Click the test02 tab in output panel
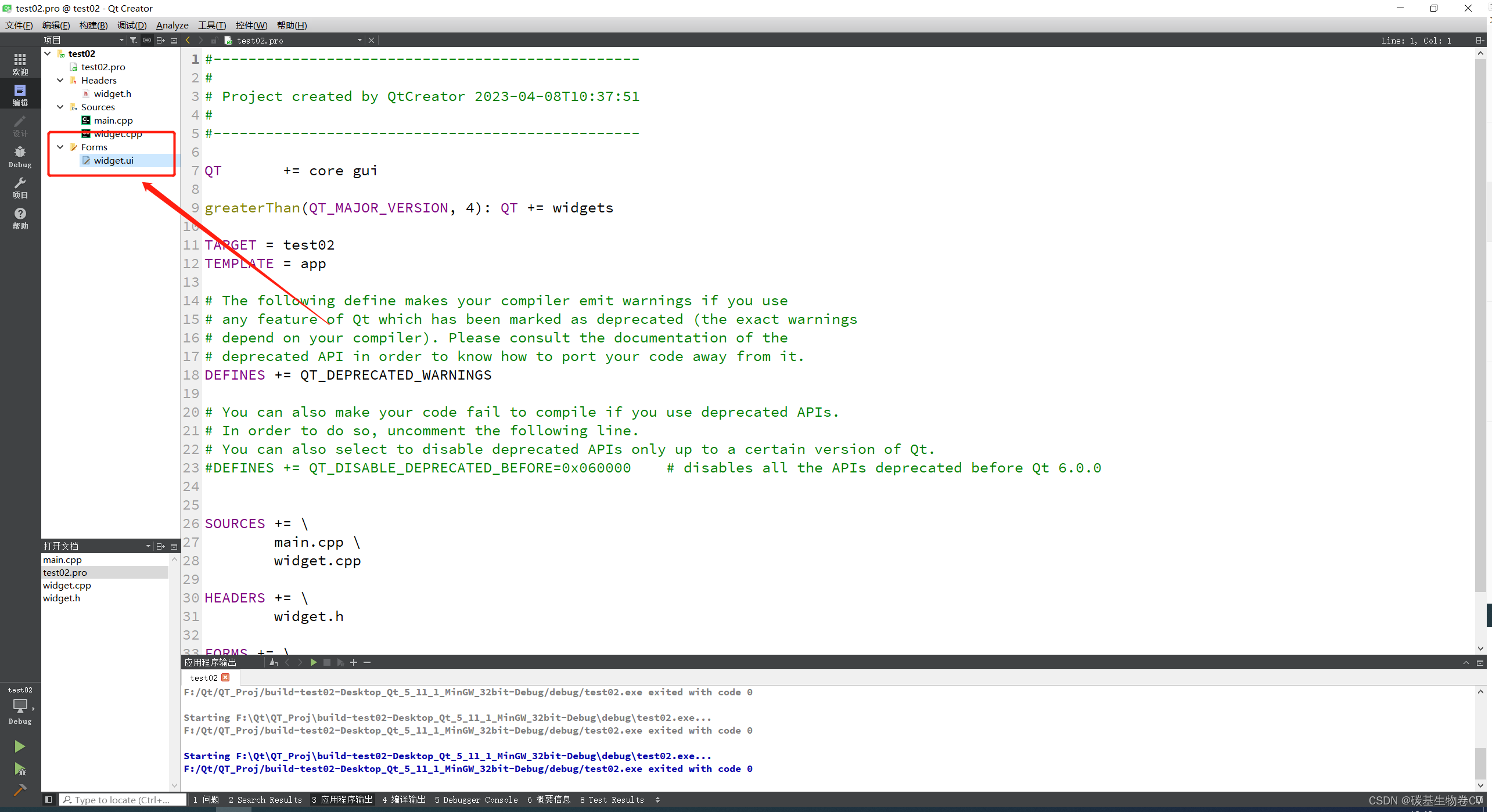Image resolution: width=1492 pixels, height=812 pixels. (204, 678)
